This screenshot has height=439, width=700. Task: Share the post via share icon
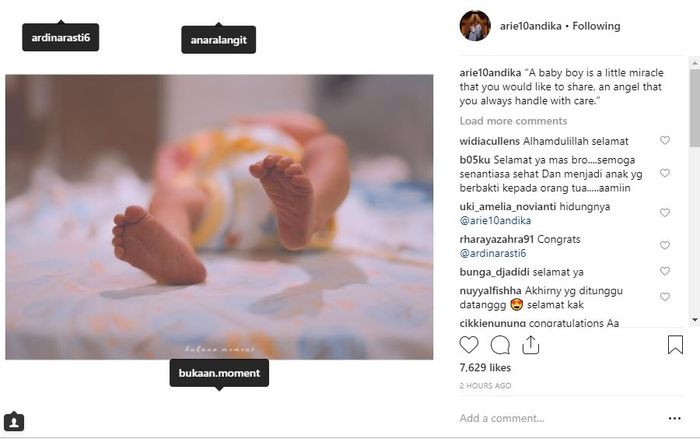tap(531, 345)
